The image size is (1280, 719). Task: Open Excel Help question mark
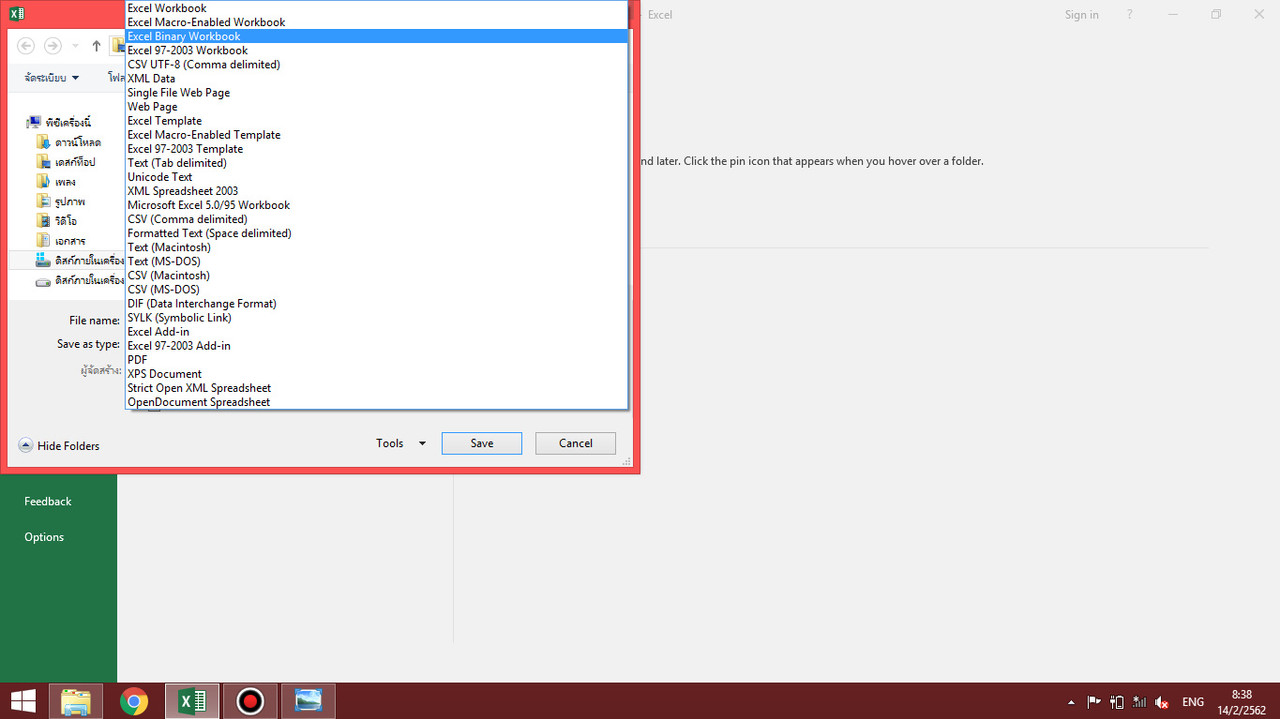1130,15
